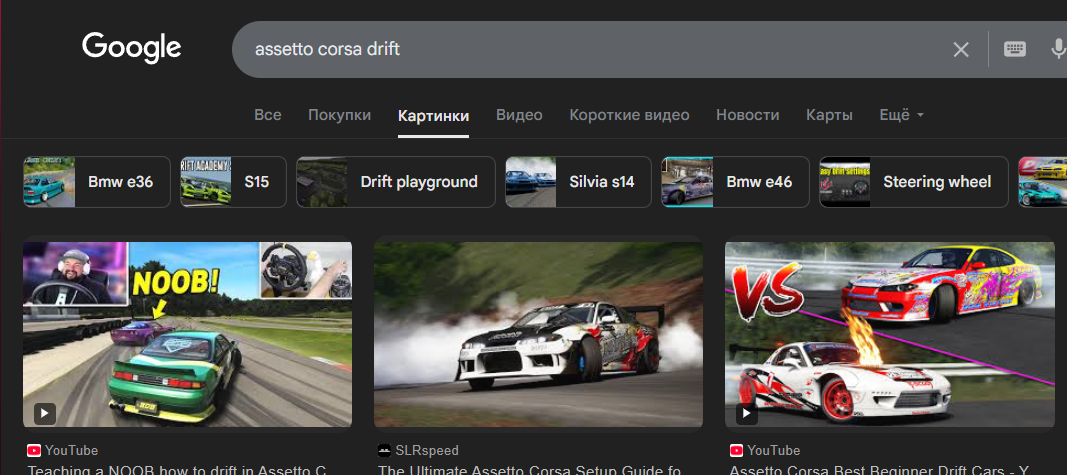
Task: Click the Silvia s14 chip image
Action: (531, 182)
